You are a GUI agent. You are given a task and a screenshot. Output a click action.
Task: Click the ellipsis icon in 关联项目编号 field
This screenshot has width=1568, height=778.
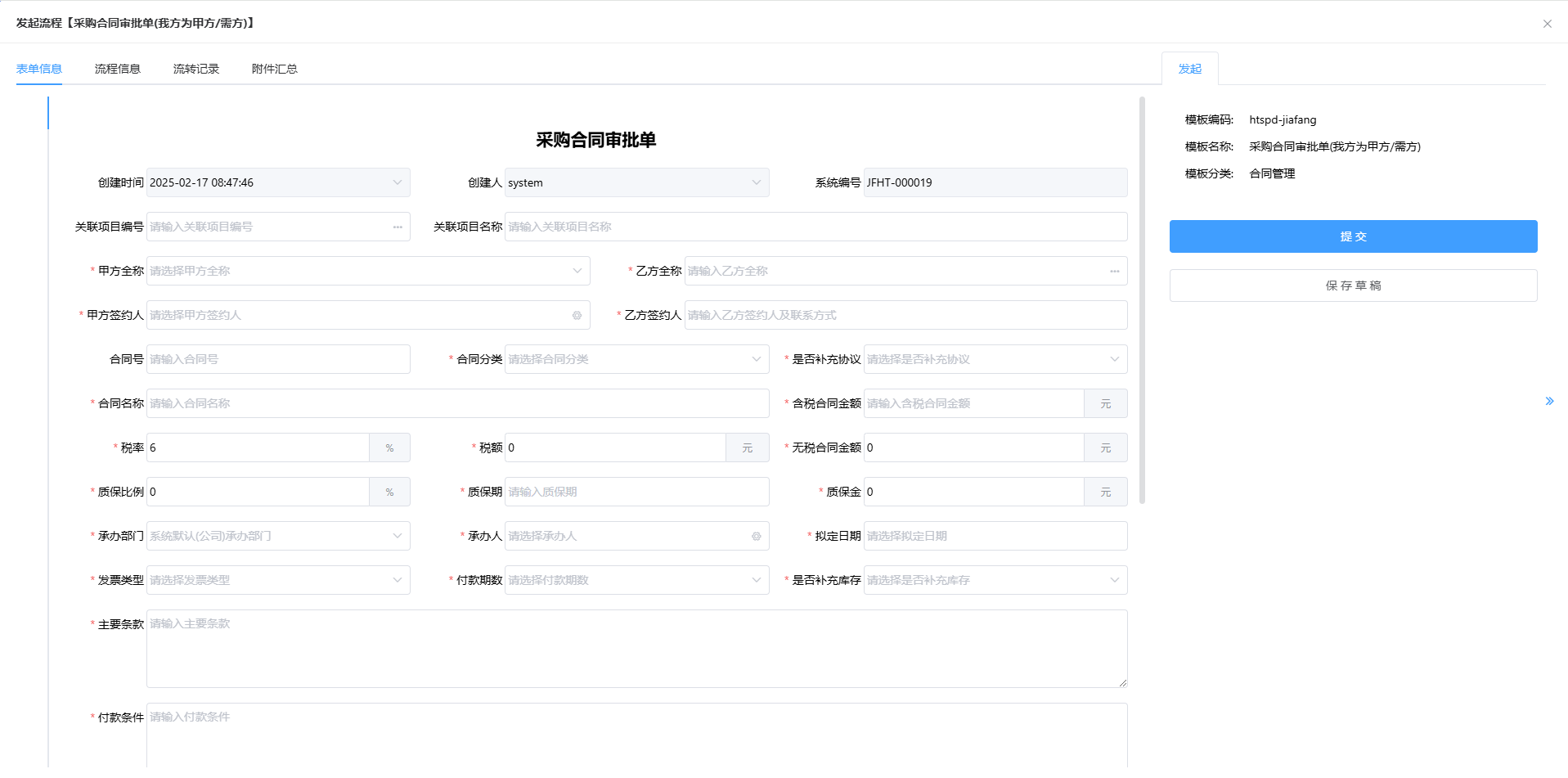point(398,227)
